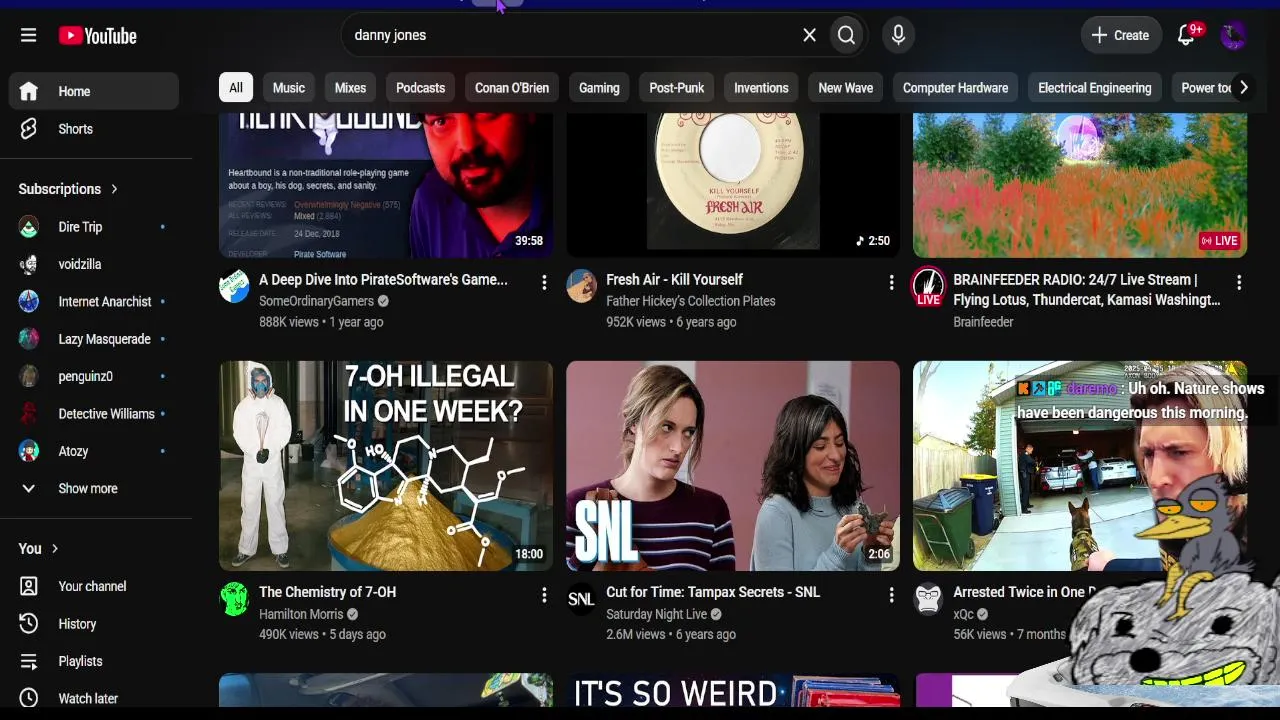Open The Chemistry of 7-OH title

pyautogui.click(x=327, y=592)
